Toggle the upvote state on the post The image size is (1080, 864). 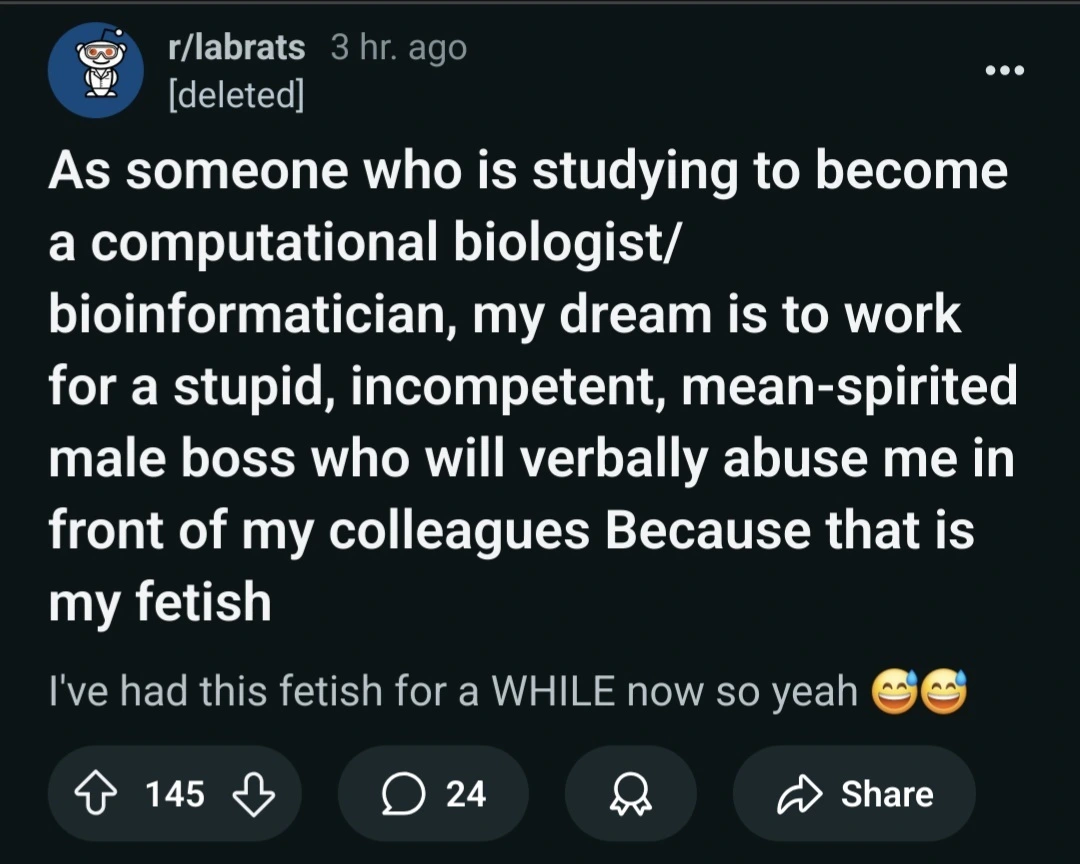97,794
